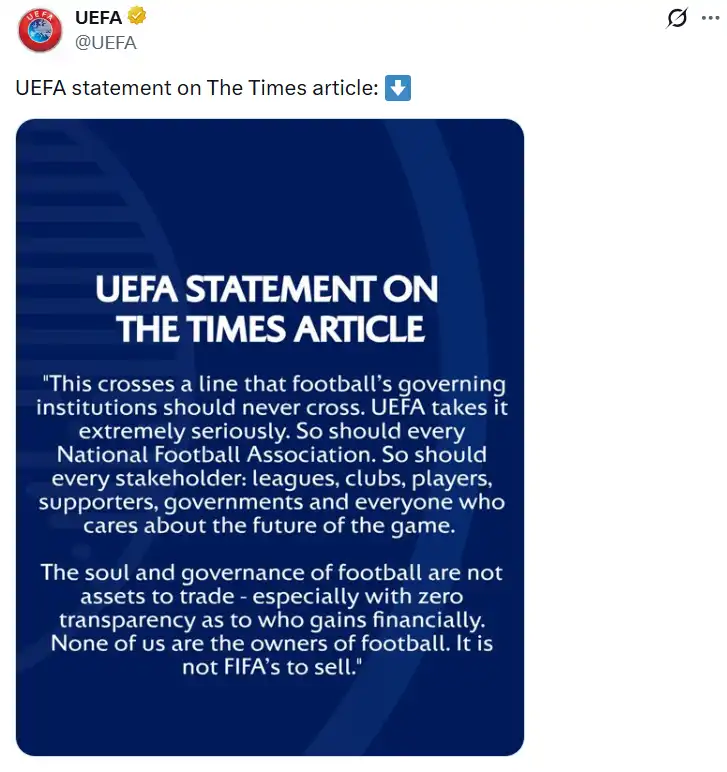Screen dimensions: 727x772
Task: Click the 'UEFA STATEMENT ON' heading in image
Action: [266, 289]
